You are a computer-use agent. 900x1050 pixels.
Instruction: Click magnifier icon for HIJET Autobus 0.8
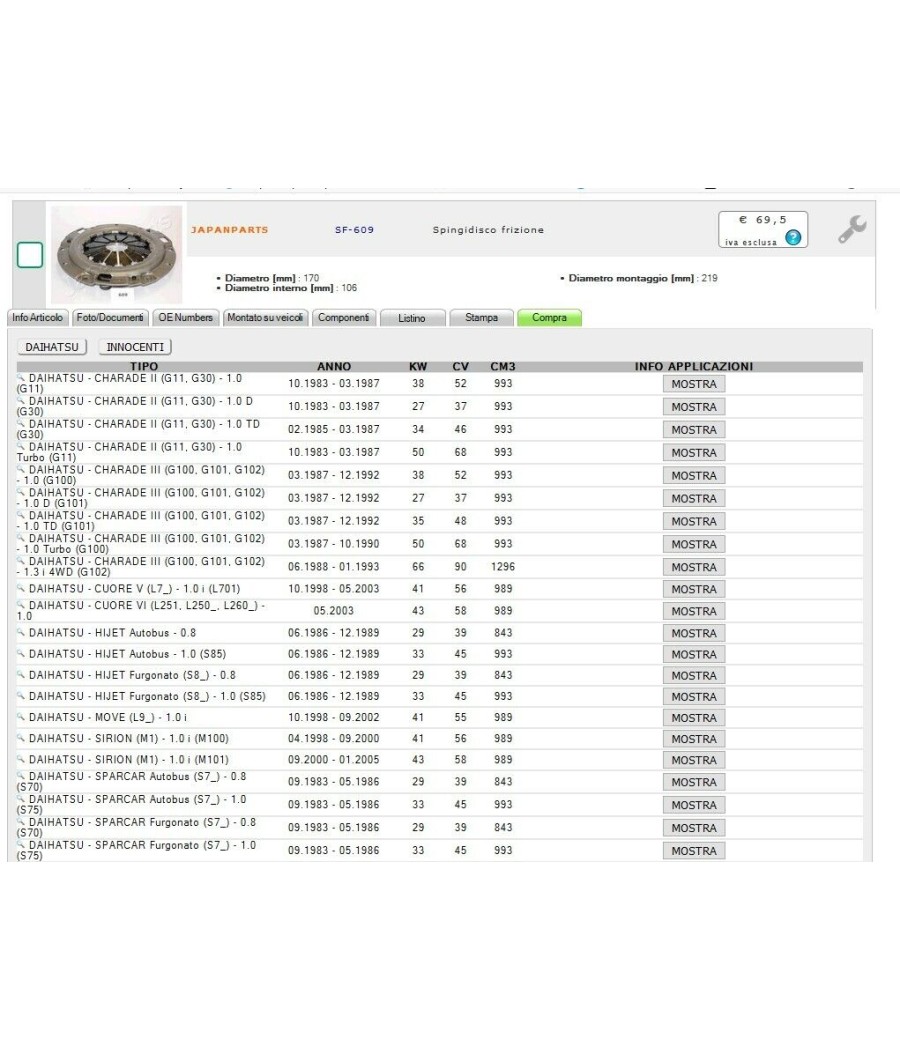tap(21, 632)
